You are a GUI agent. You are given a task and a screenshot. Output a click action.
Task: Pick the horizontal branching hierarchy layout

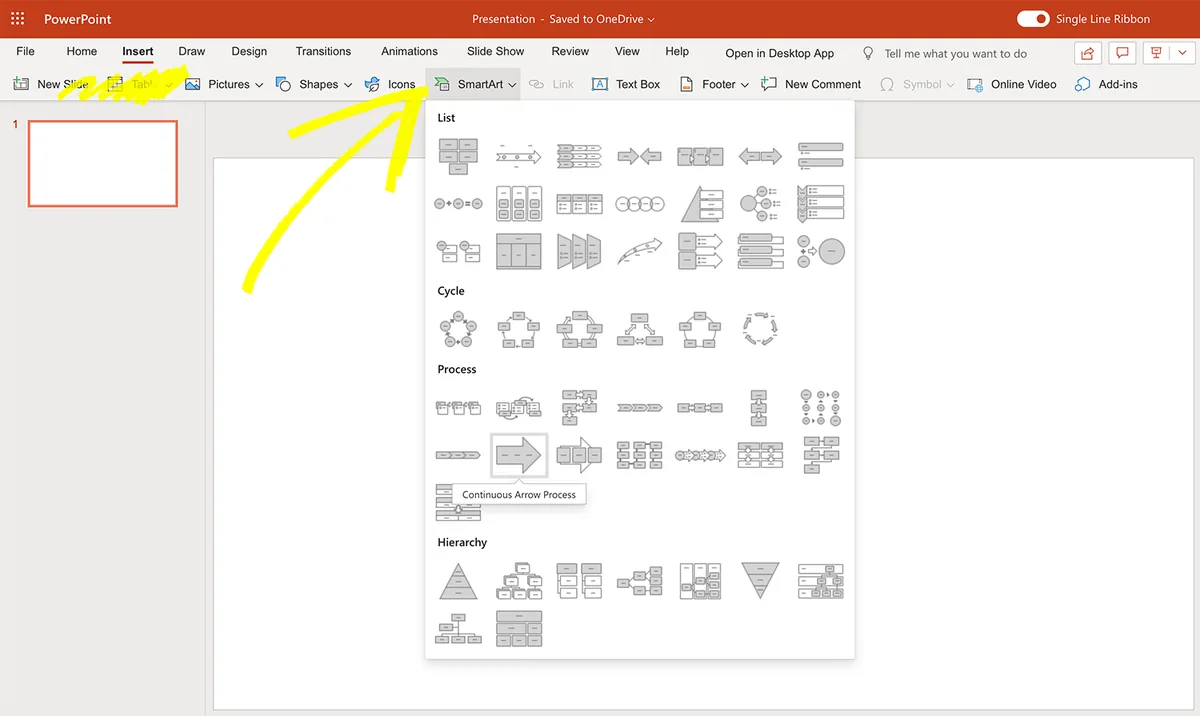639,580
